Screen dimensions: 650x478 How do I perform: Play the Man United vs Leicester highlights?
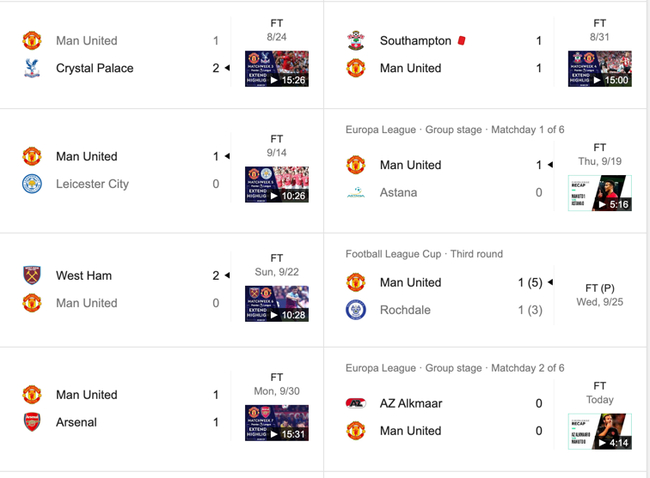tap(277, 185)
